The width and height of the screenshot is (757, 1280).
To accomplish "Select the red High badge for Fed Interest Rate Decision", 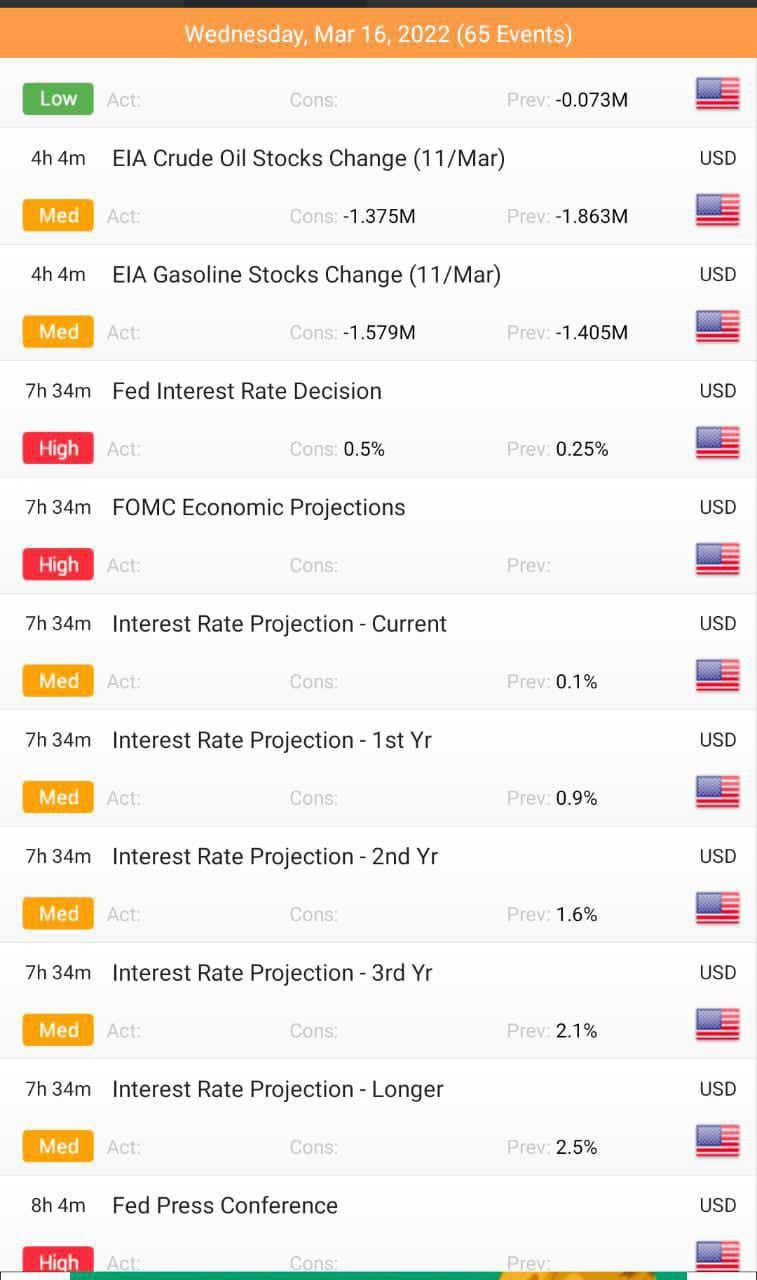I will (58, 449).
